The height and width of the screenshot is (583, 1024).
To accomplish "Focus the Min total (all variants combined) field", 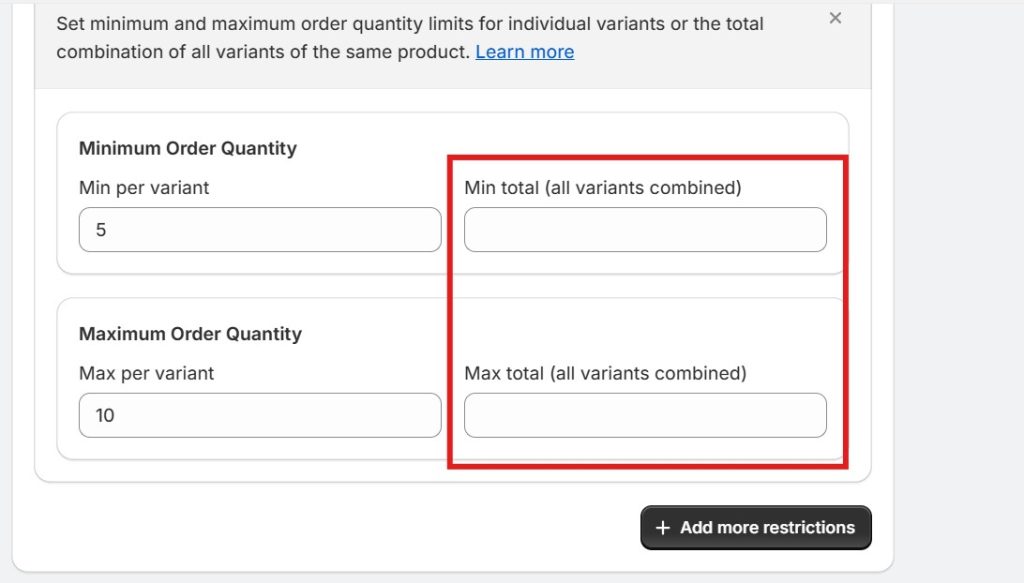I will 645,229.
